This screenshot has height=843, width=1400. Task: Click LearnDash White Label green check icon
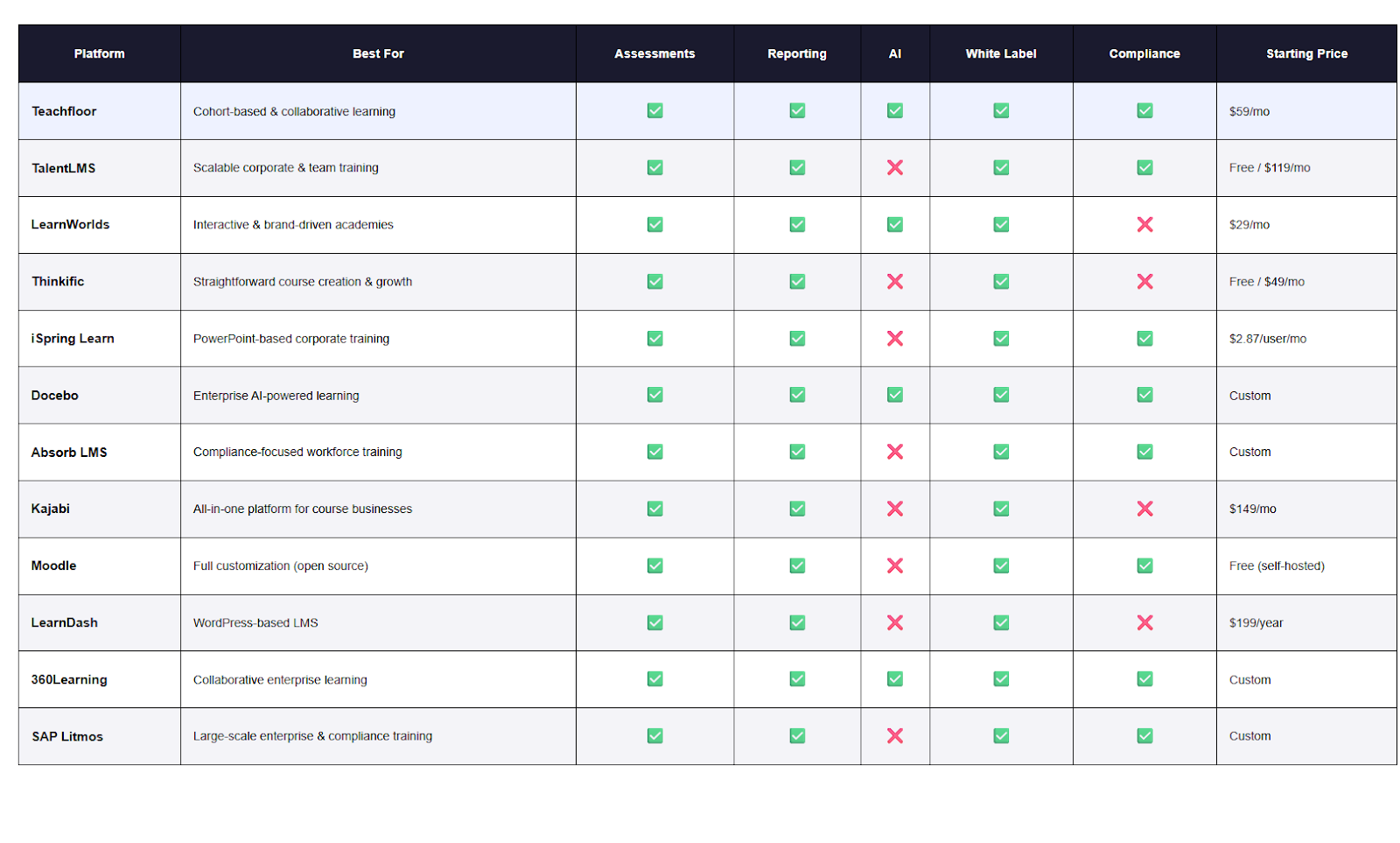tap(1001, 622)
